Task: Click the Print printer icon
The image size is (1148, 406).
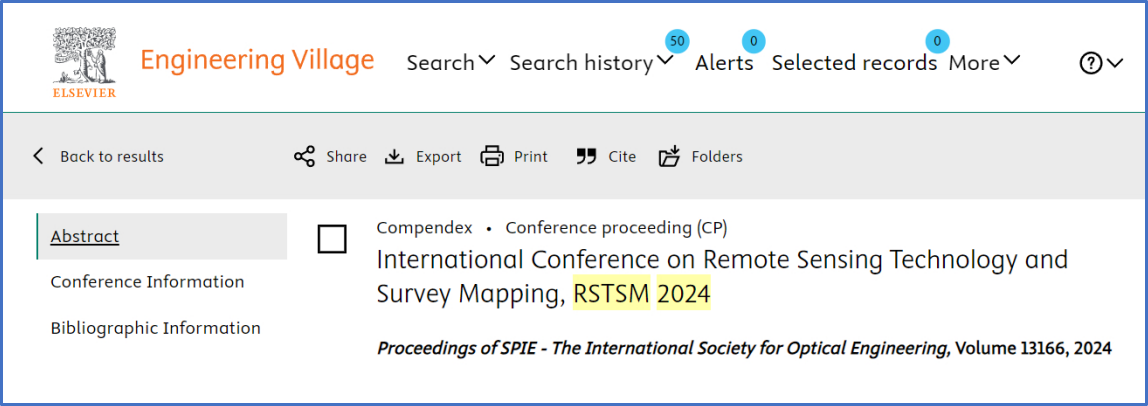Action: [492, 156]
